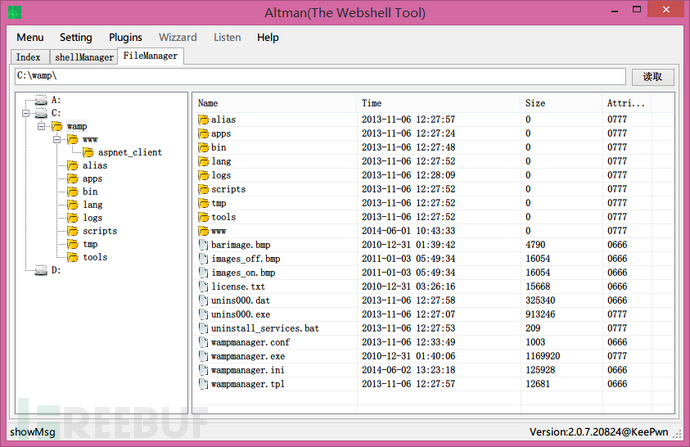Switch to the Index tab
The height and width of the screenshot is (447, 690).
pos(28,57)
